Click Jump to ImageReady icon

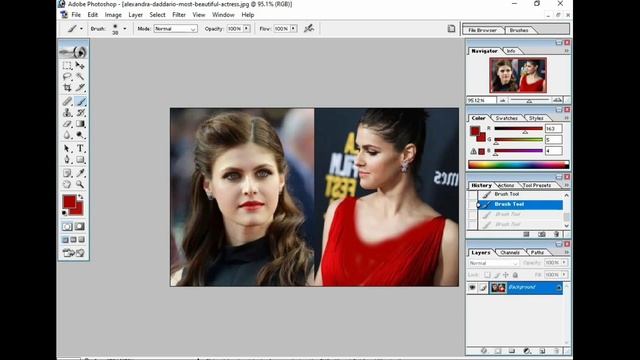[73, 253]
